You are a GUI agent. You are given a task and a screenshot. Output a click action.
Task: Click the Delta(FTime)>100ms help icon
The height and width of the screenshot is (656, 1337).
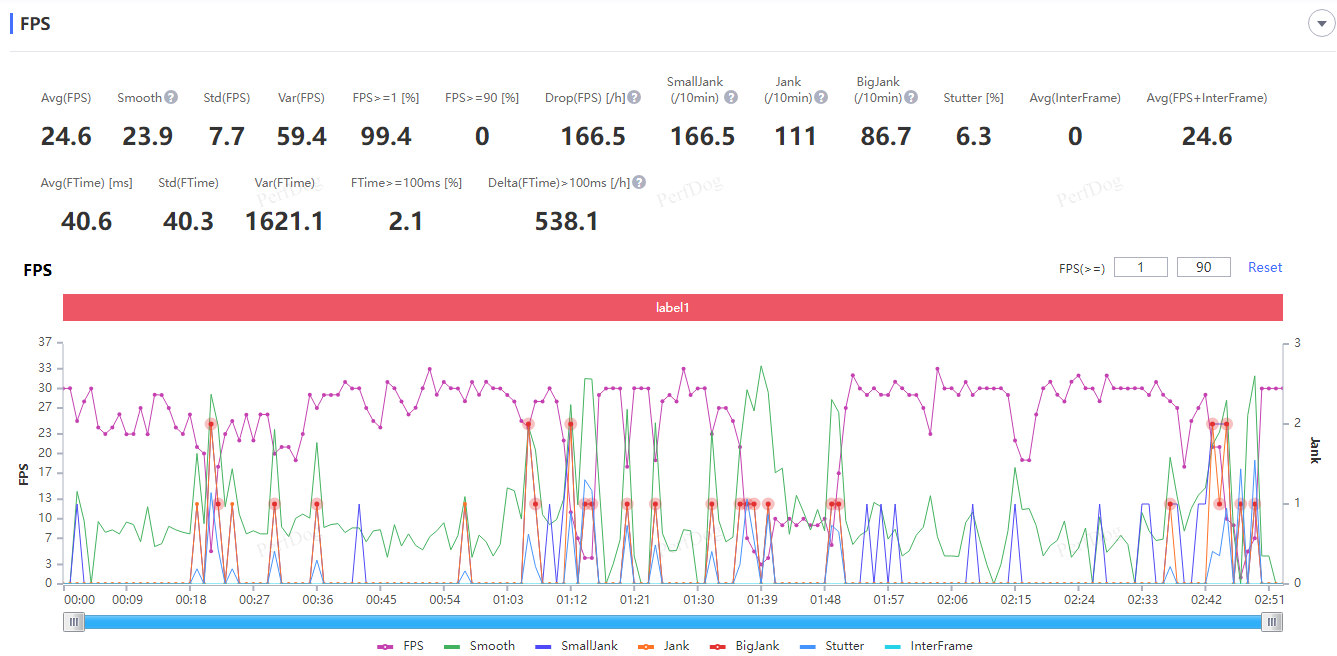click(639, 183)
